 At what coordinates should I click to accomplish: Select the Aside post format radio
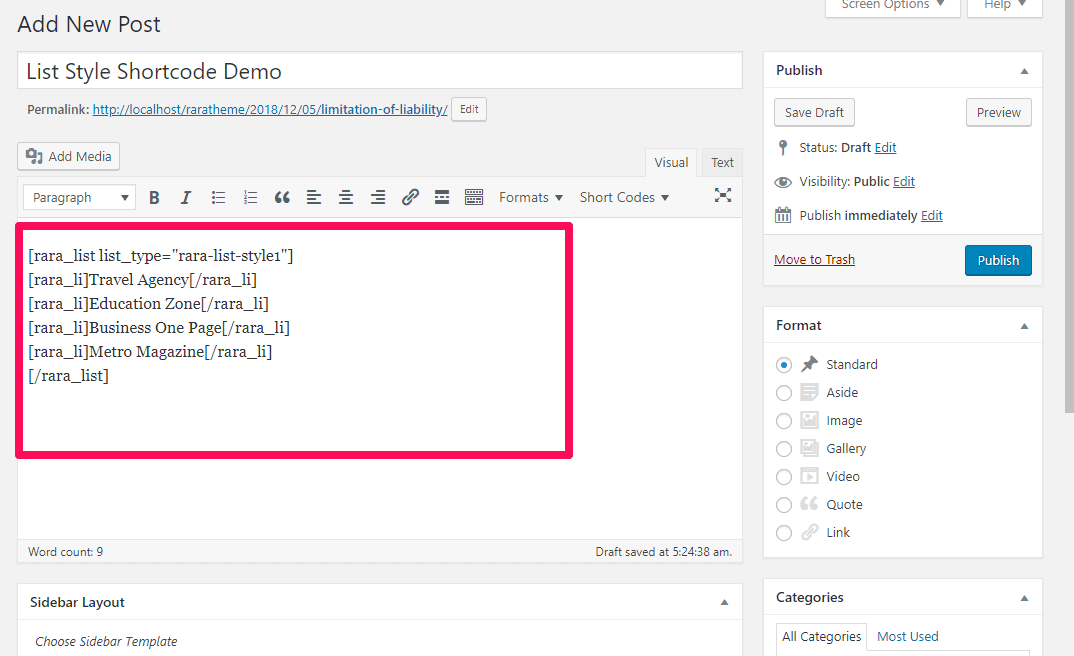(784, 393)
